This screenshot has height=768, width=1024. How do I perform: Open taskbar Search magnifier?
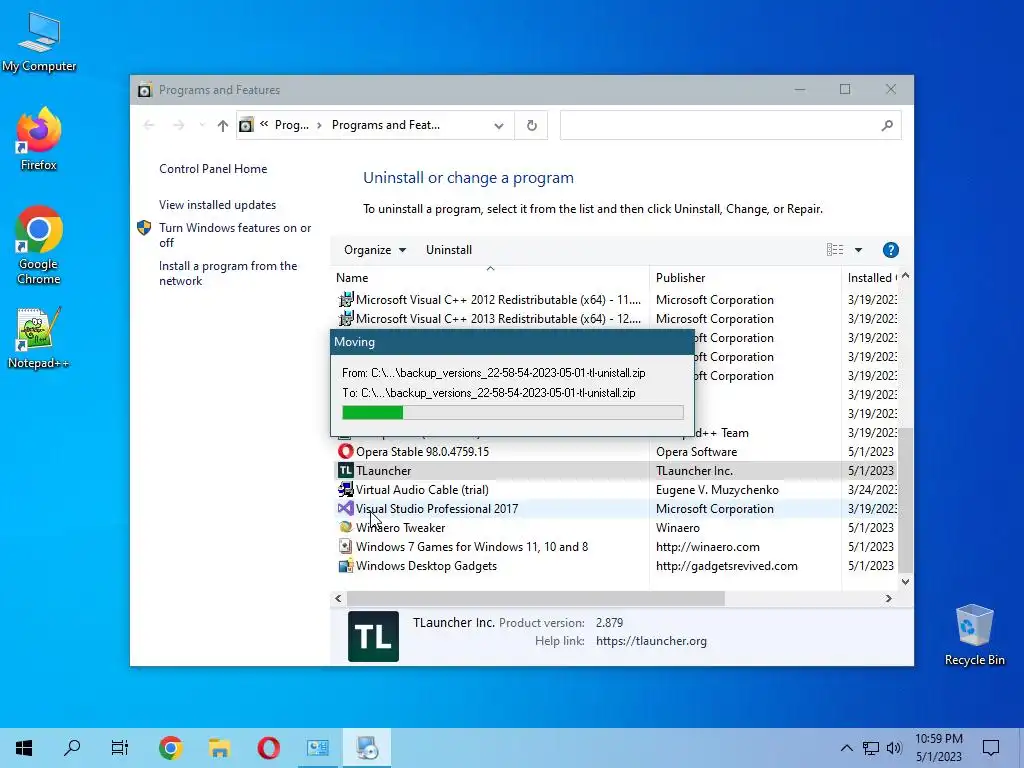[72, 748]
